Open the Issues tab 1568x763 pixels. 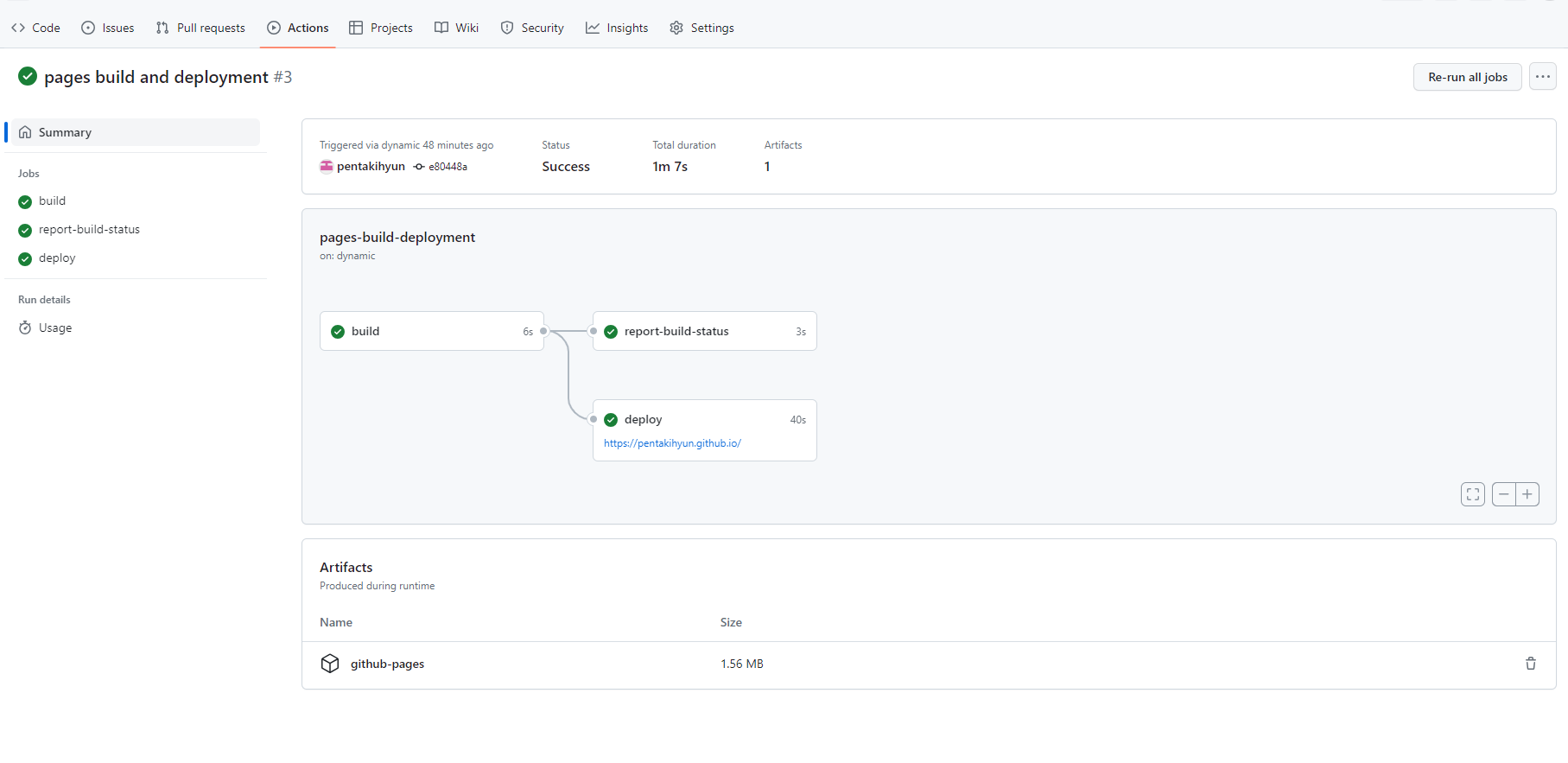108,28
